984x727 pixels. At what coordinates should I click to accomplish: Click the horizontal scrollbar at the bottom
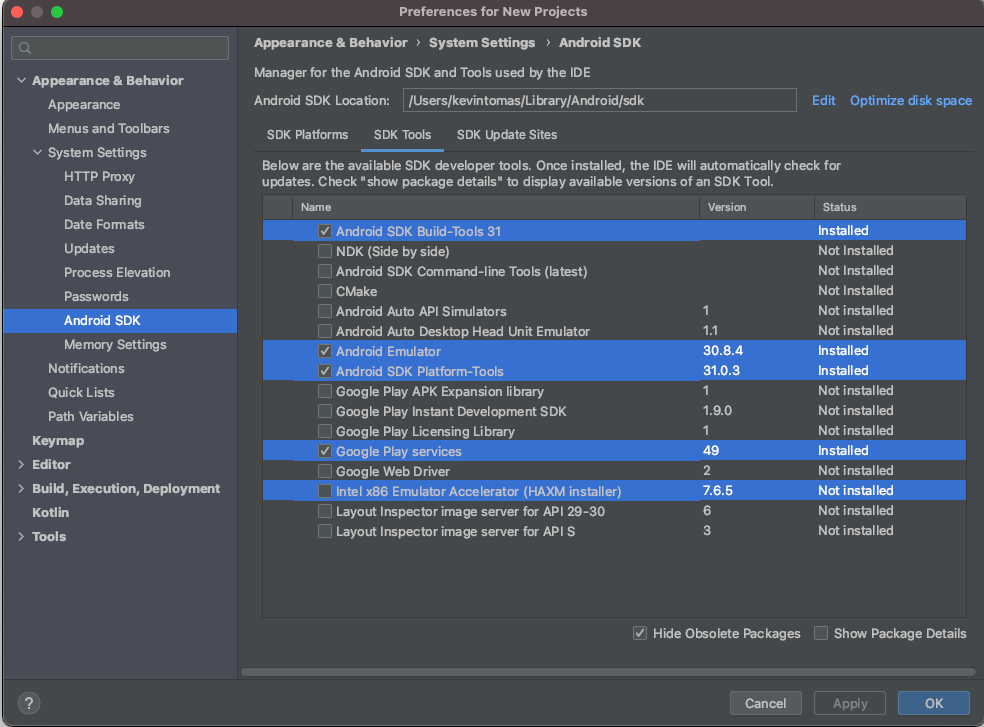pyautogui.click(x=607, y=672)
